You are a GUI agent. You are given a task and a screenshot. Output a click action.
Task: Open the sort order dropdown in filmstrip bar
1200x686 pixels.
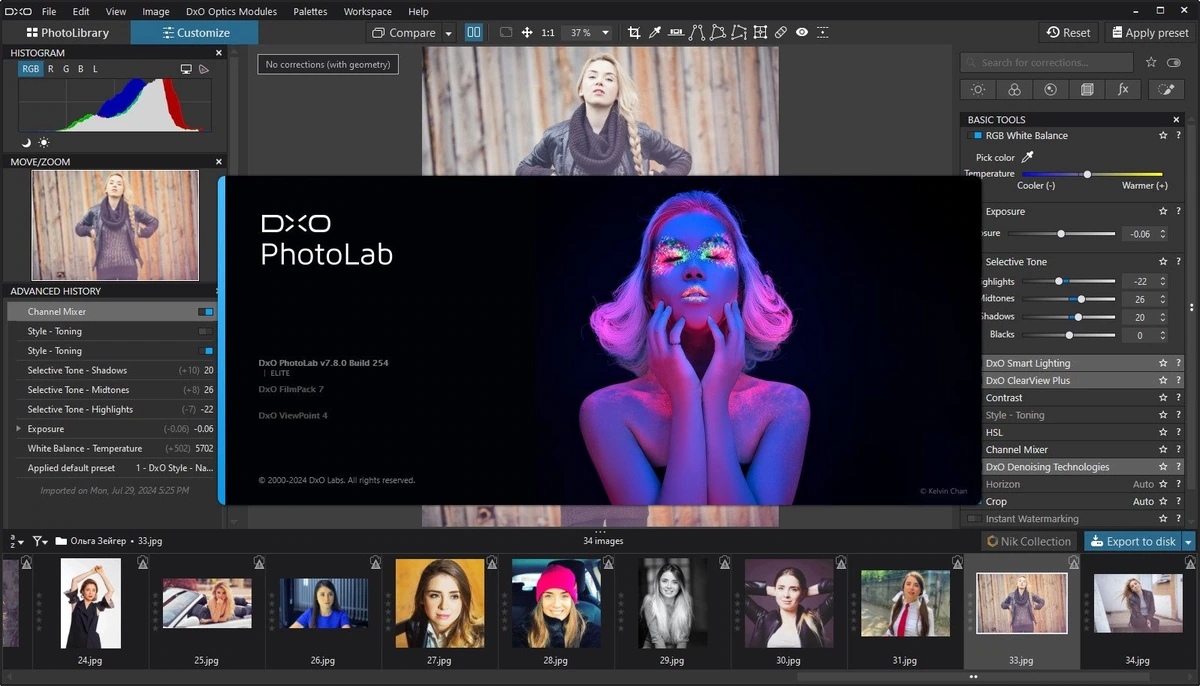tap(16, 541)
